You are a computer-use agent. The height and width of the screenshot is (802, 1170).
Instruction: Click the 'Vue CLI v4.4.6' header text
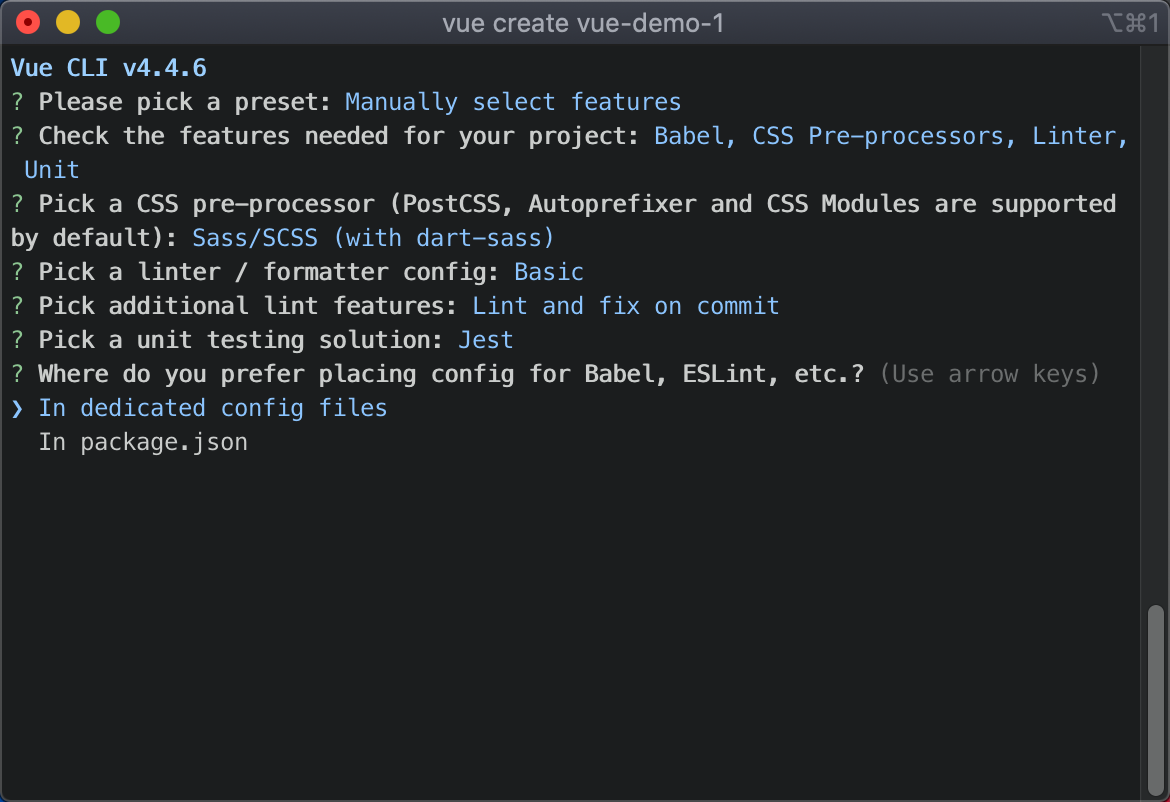109,68
